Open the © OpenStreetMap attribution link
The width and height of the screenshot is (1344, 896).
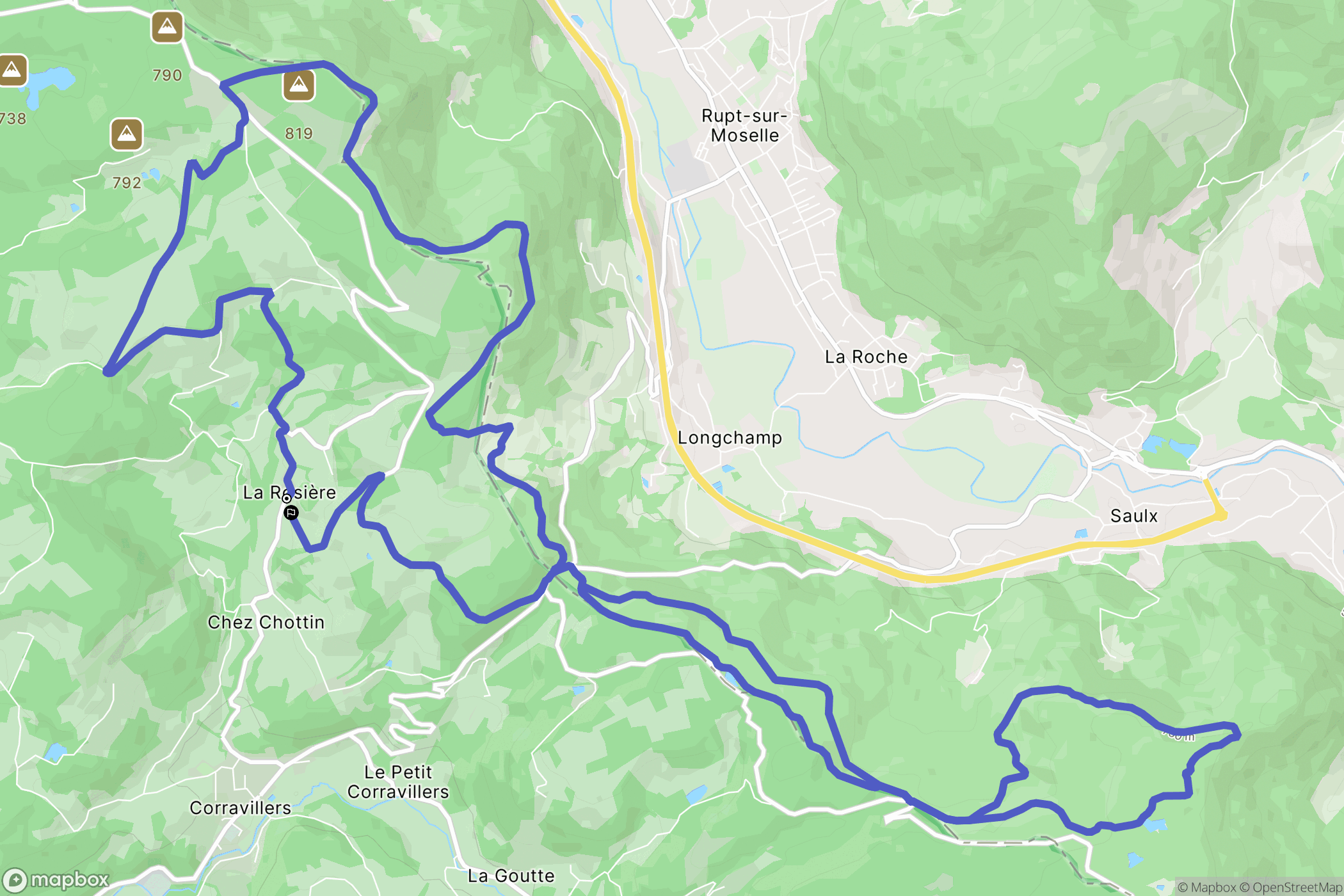pos(1291,887)
